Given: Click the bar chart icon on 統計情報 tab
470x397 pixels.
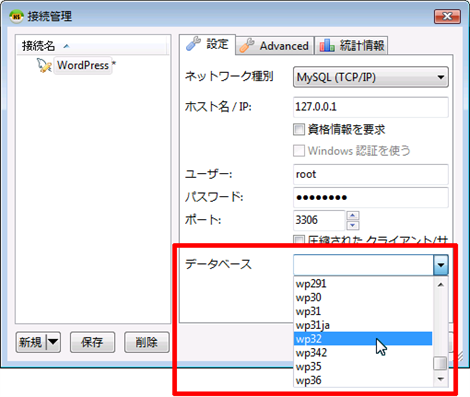Looking at the screenshot, I should point(327,45).
